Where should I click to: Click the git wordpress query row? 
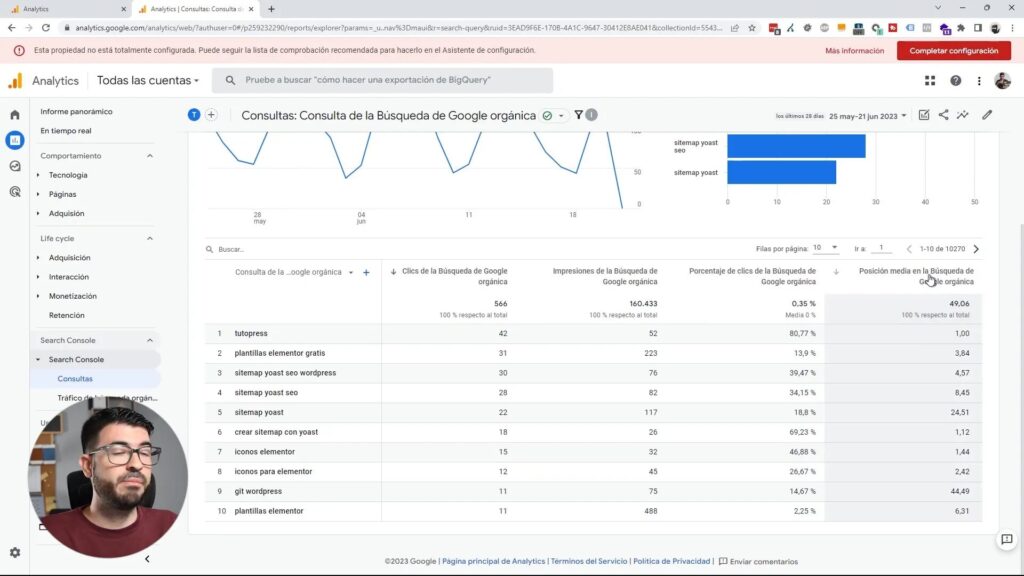(x=258, y=492)
